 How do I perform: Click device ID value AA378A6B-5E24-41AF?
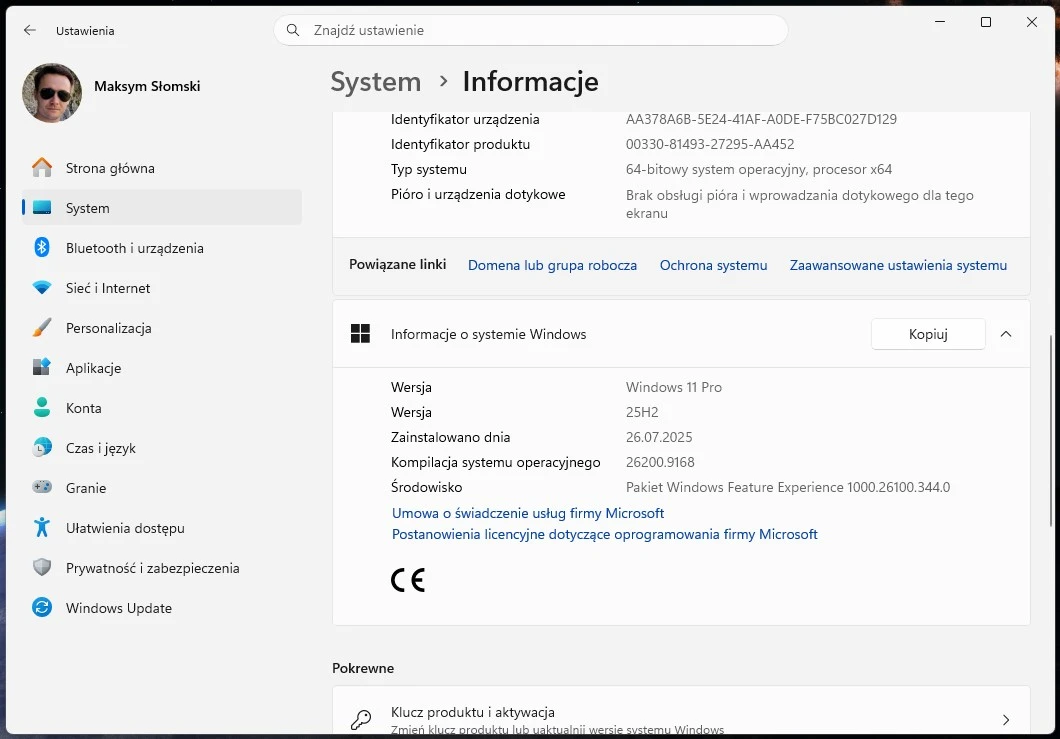coord(761,119)
